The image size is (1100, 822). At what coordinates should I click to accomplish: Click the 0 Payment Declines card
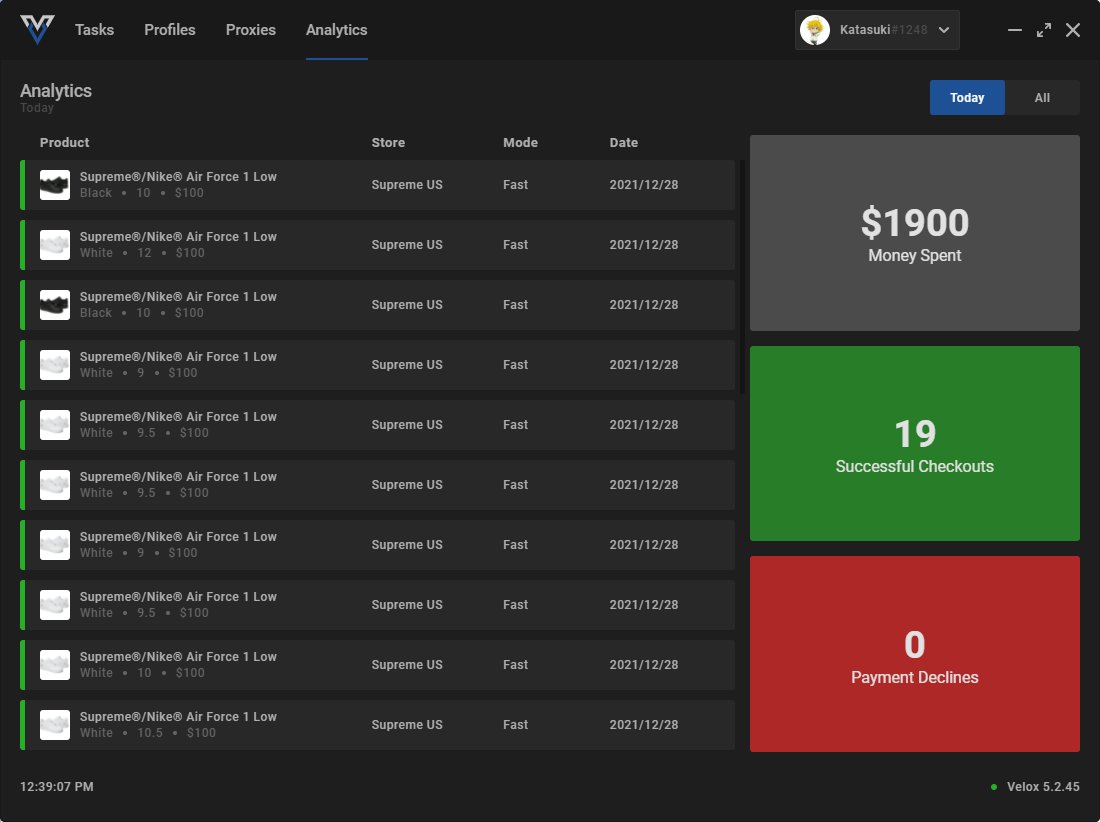point(914,654)
